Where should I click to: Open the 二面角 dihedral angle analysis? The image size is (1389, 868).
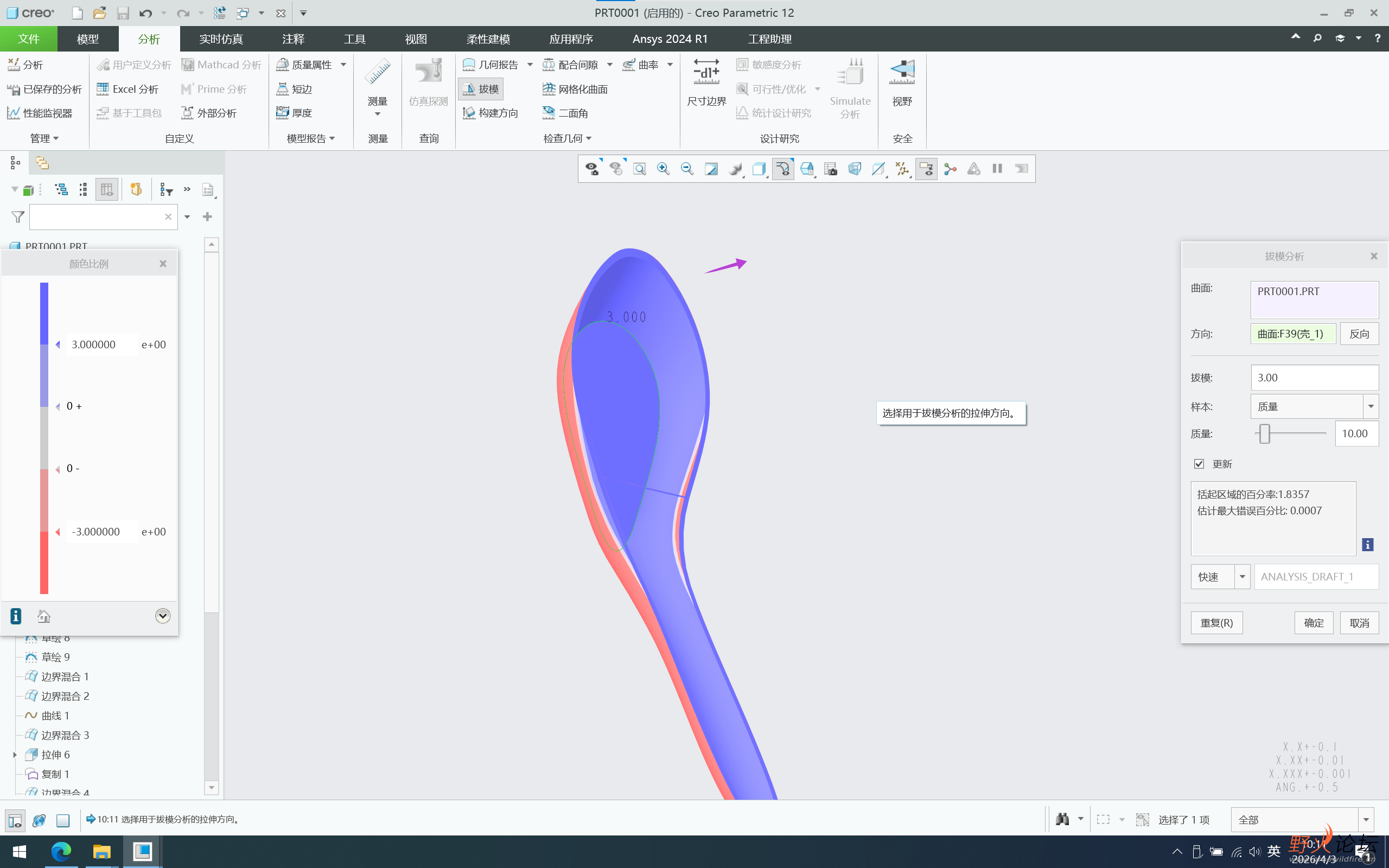[565, 113]
